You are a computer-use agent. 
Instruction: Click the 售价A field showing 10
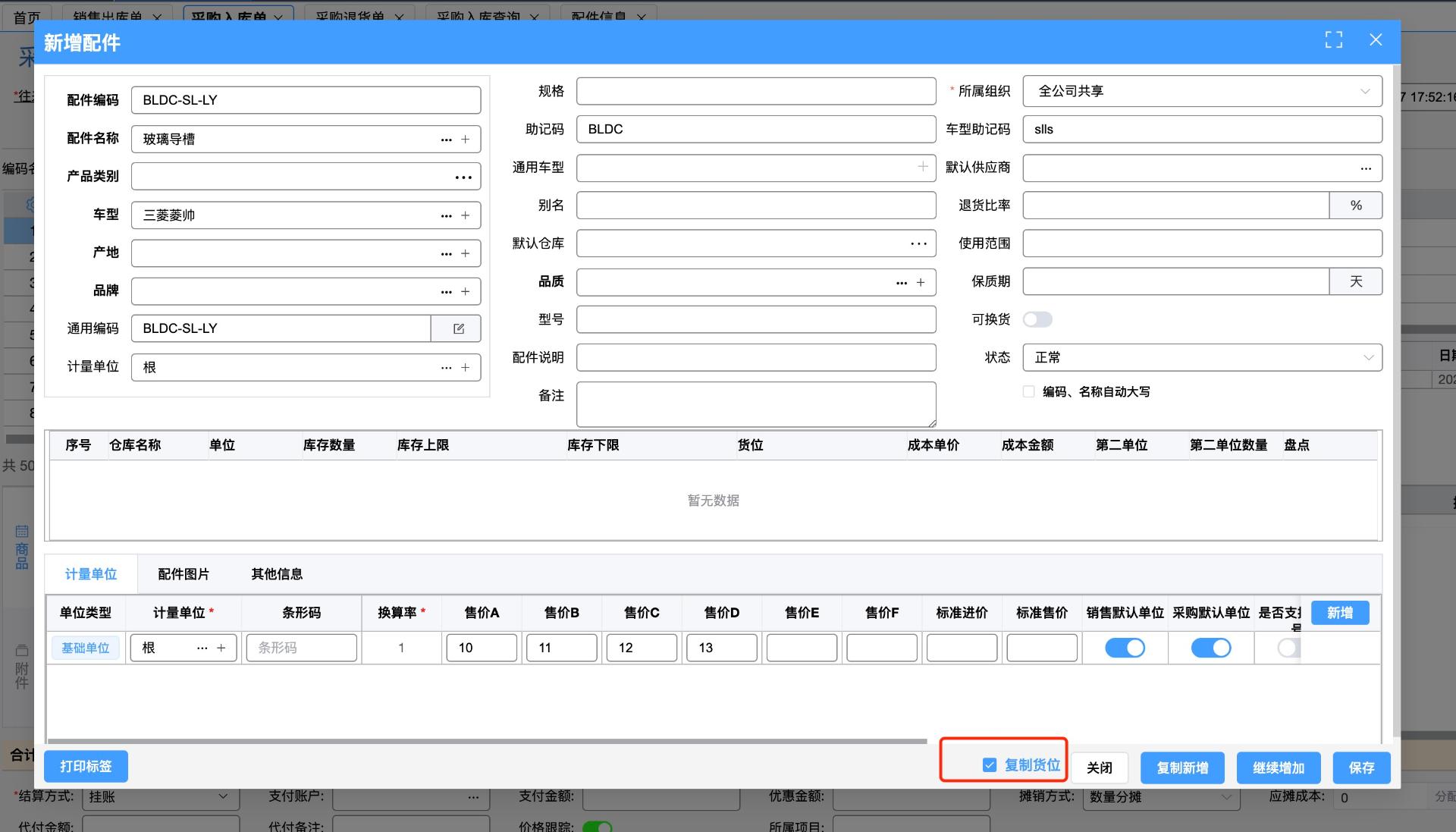482,648
